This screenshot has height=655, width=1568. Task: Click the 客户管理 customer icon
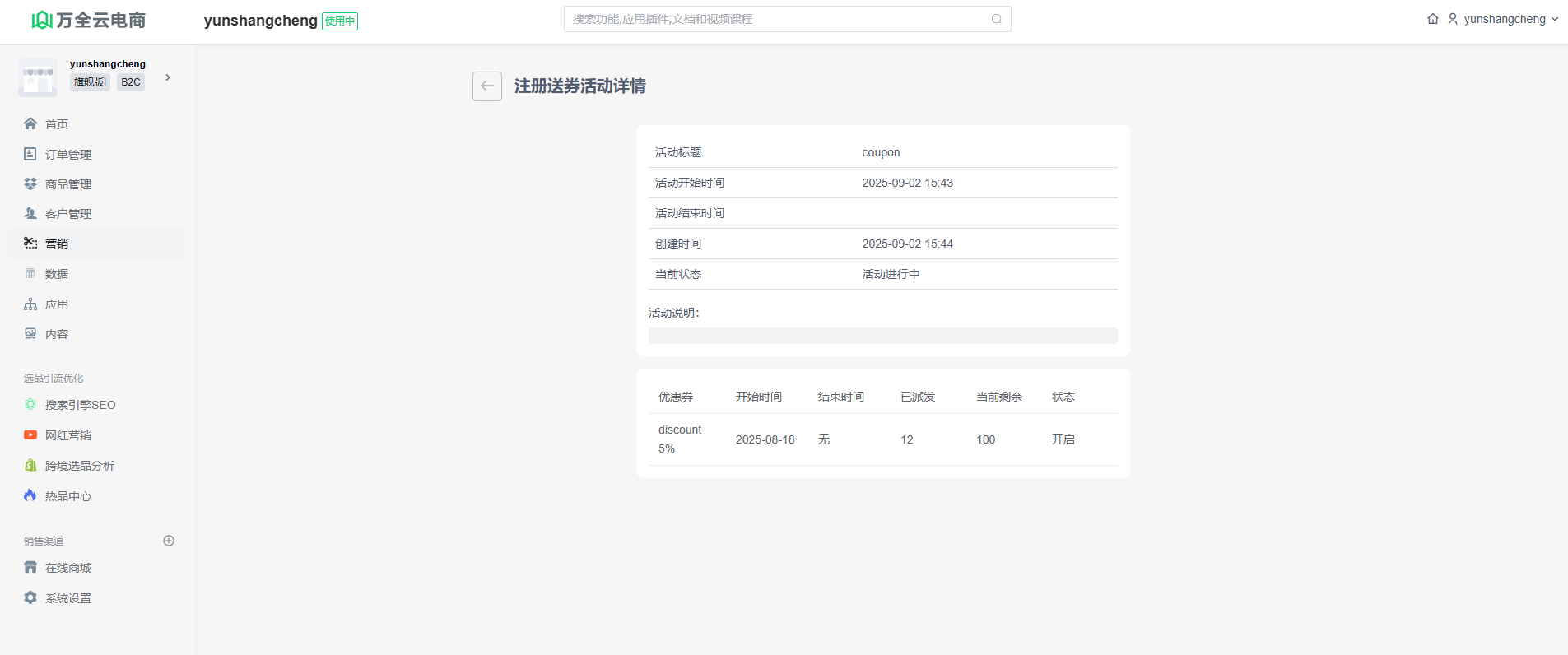tap(30, 213)
